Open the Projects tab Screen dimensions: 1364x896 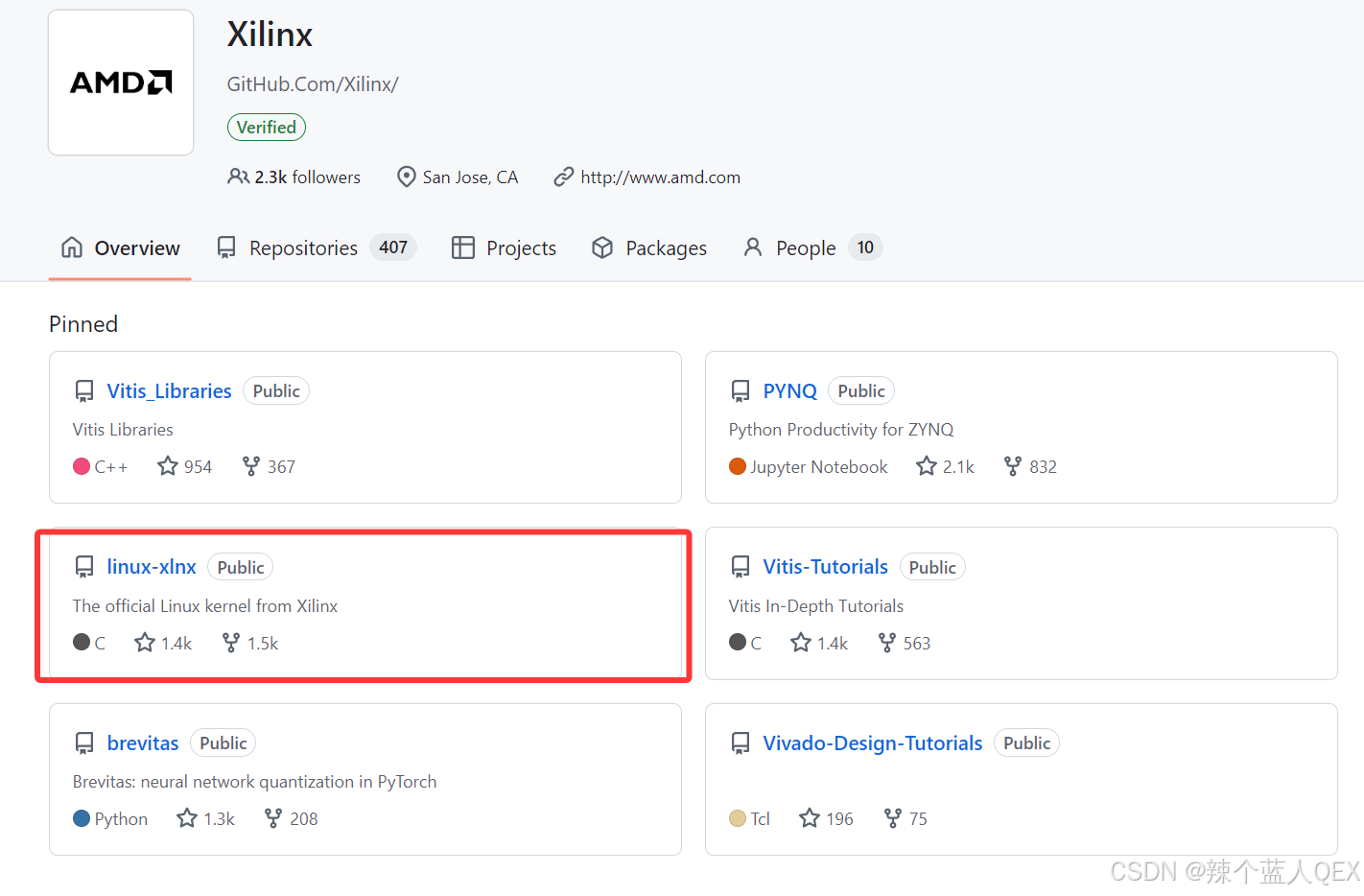tap(505, 248)
